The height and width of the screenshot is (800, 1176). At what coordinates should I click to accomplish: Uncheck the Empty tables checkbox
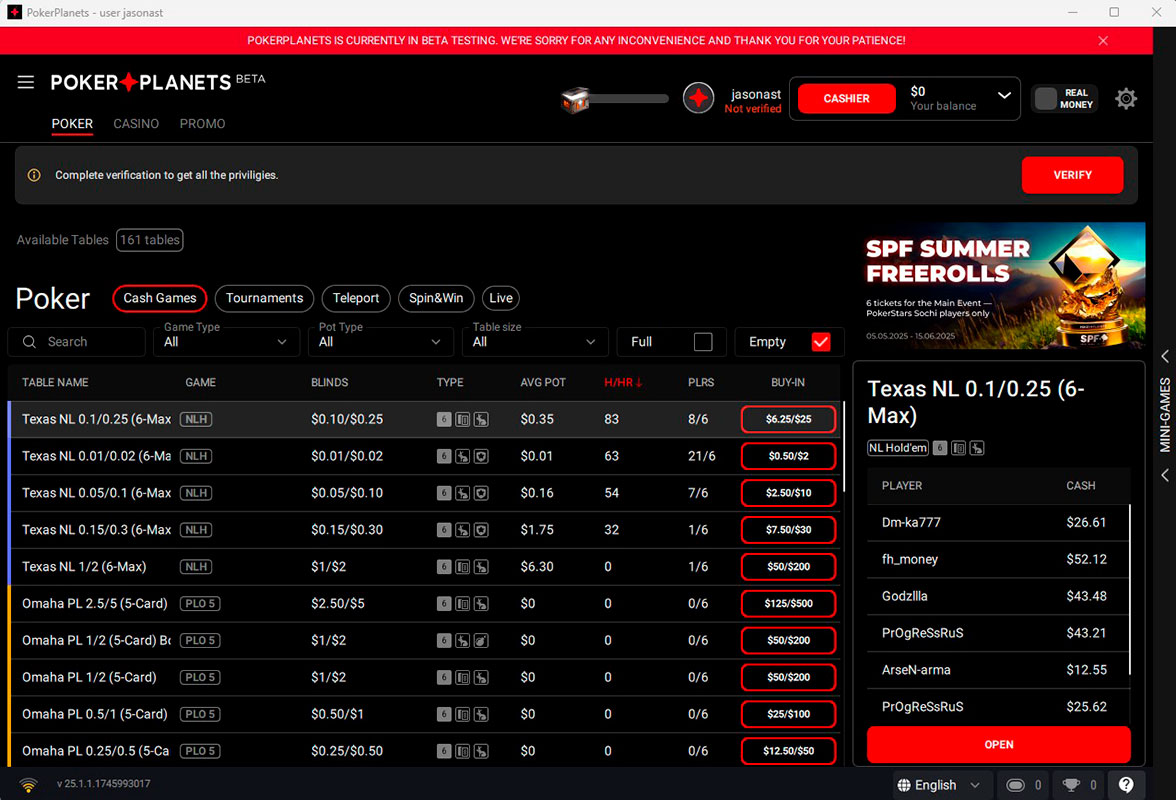[821, 342]
